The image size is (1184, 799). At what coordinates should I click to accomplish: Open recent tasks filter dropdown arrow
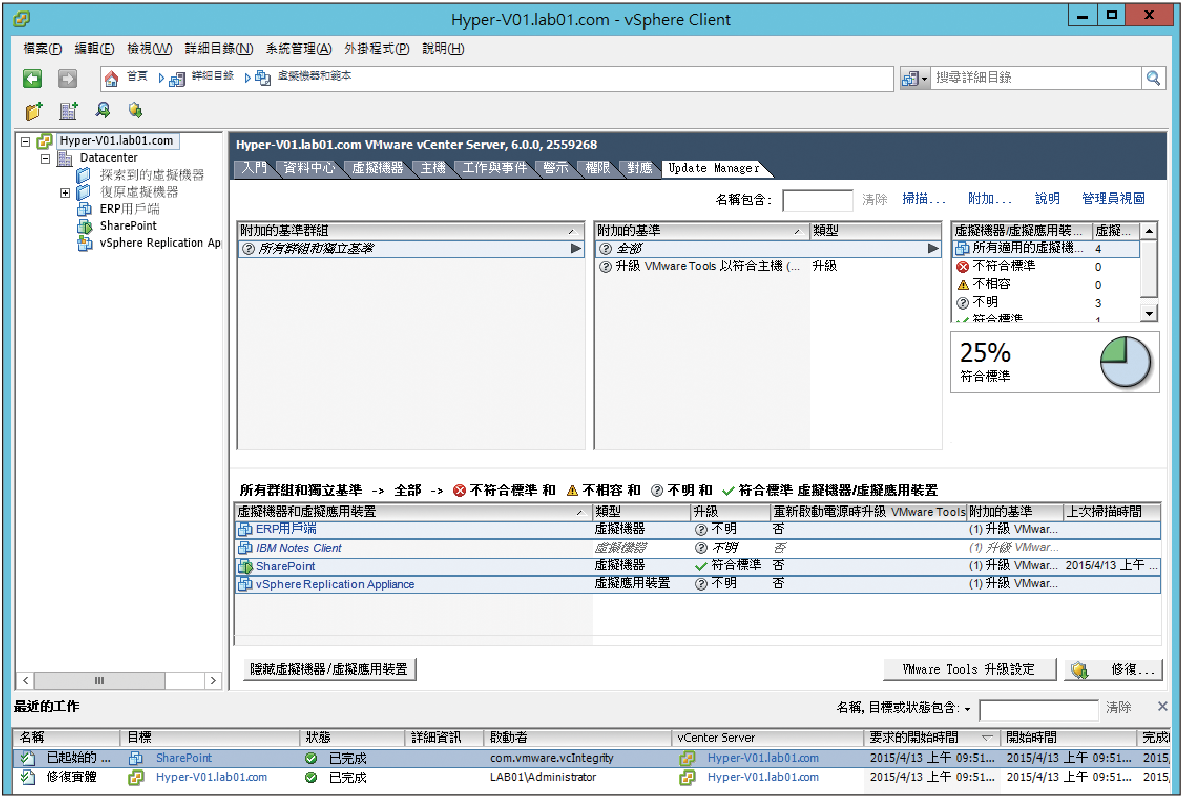tap(967, 708)
